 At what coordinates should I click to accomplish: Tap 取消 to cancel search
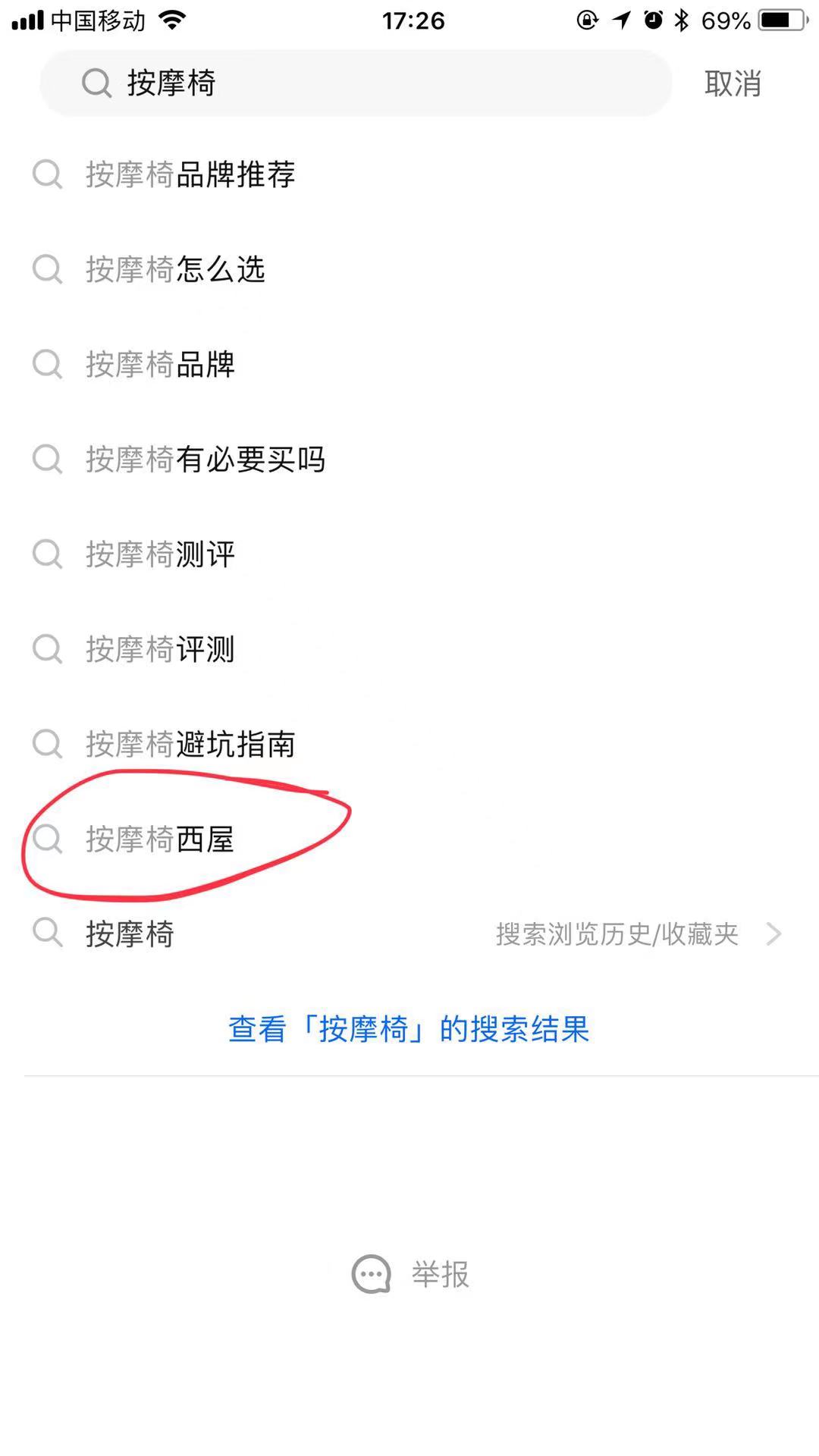coord(733,83)
